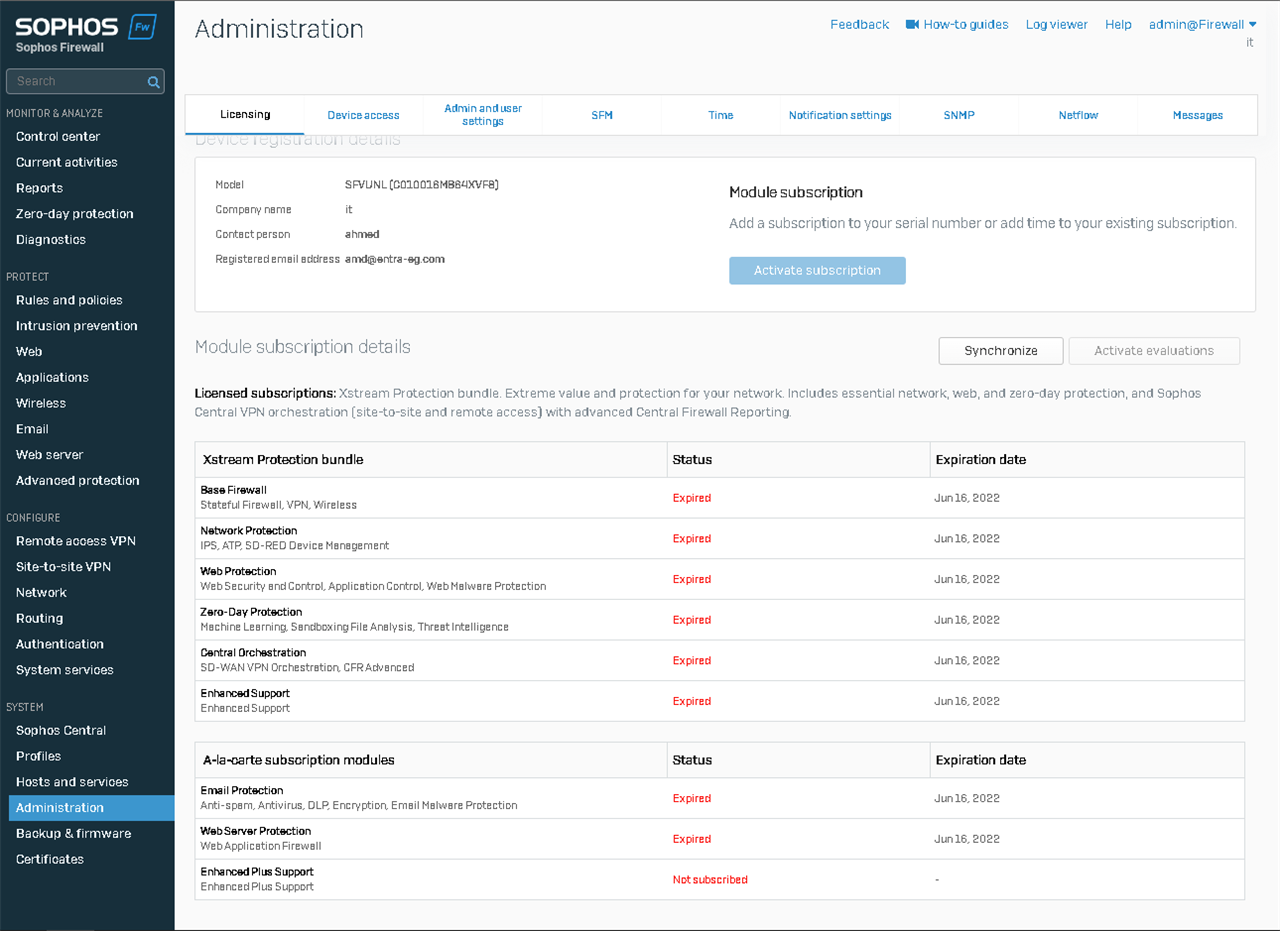
Task: Switch to the SFM tab
Action: point(602,115)
